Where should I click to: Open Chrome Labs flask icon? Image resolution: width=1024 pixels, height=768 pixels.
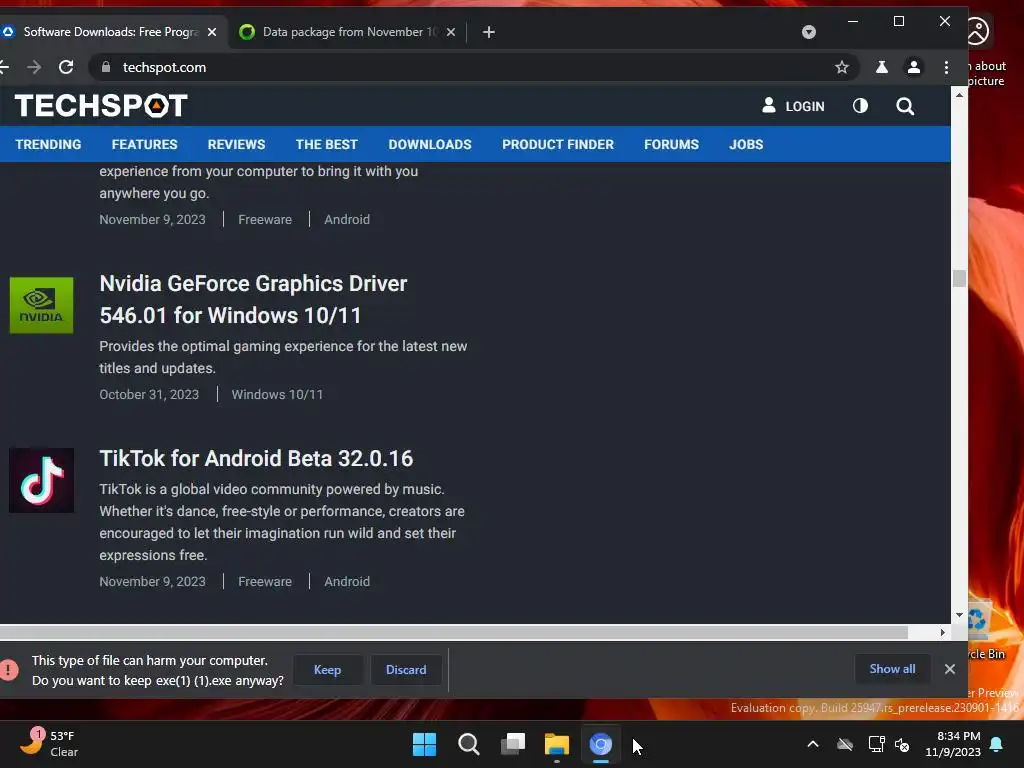point(882,67)
